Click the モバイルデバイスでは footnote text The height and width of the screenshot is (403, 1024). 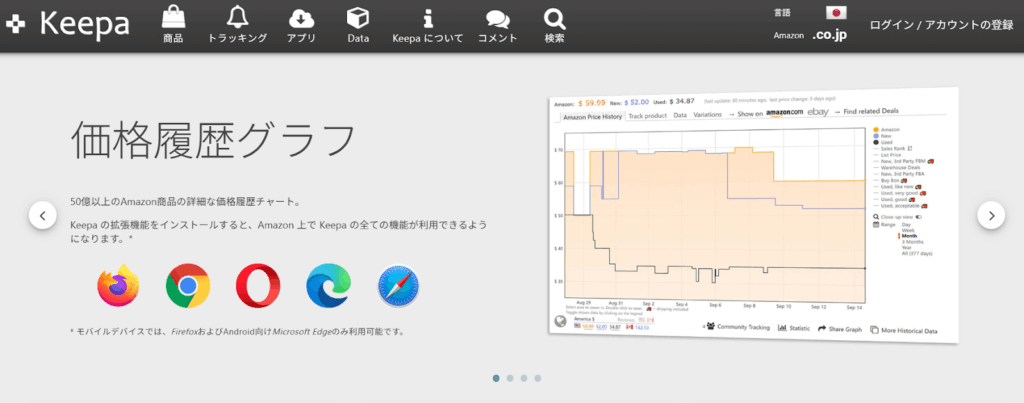[x=237, y=331]
